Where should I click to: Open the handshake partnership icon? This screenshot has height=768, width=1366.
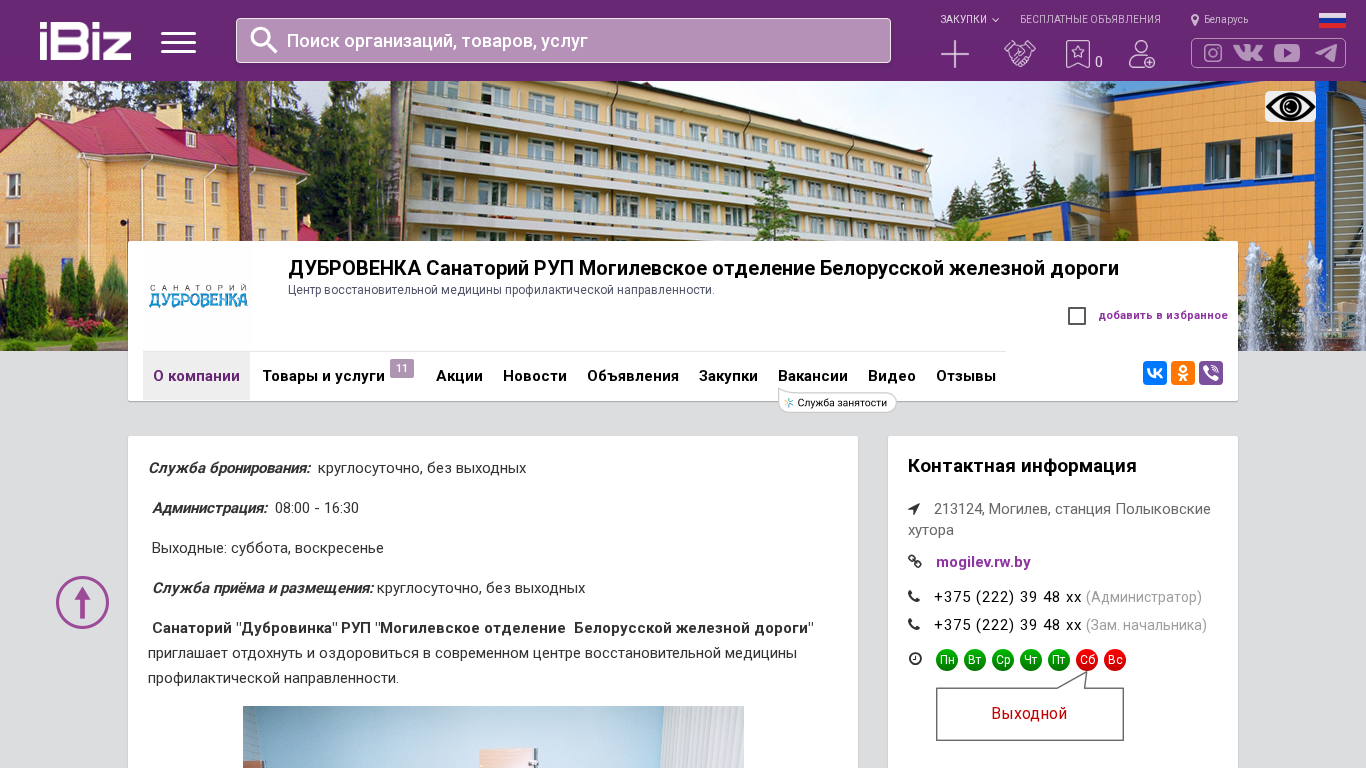pyautogui.click(x=1020, y=54)
